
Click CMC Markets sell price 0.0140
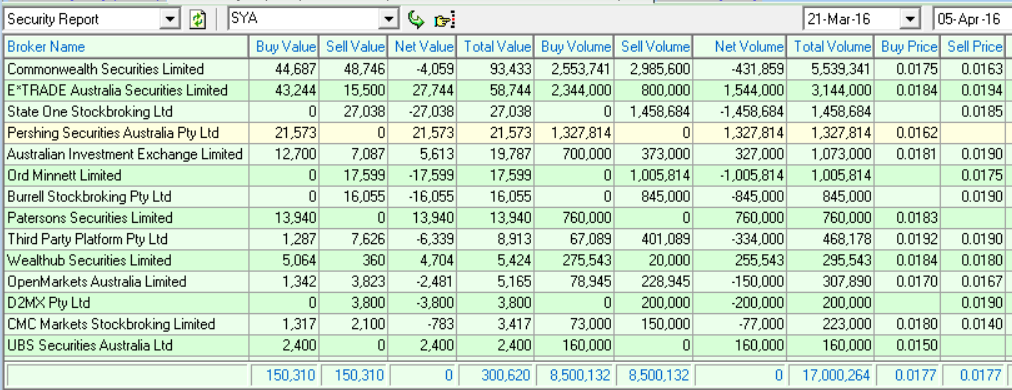pos(983,325)
